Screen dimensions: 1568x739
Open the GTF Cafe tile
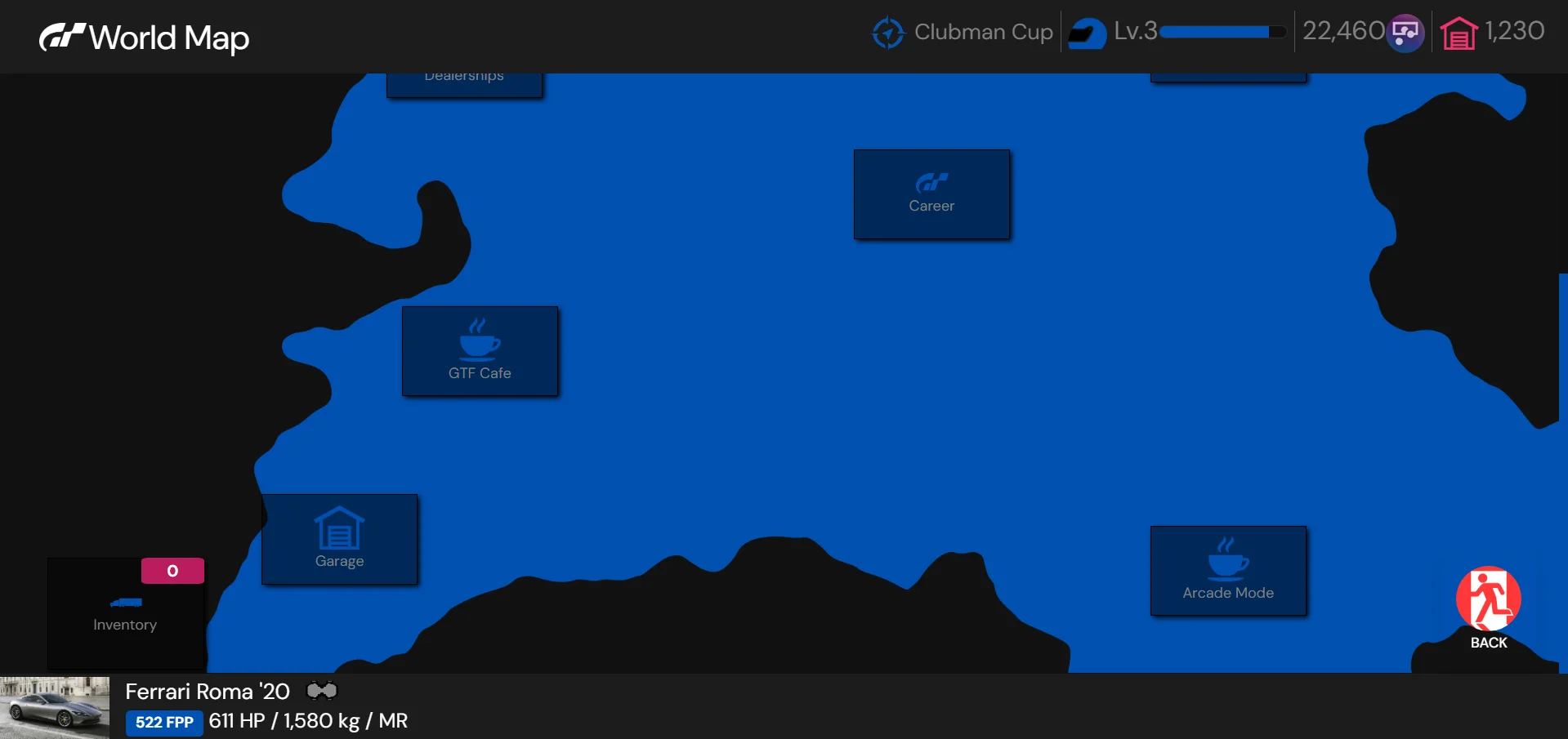click(x=480, y=351)
